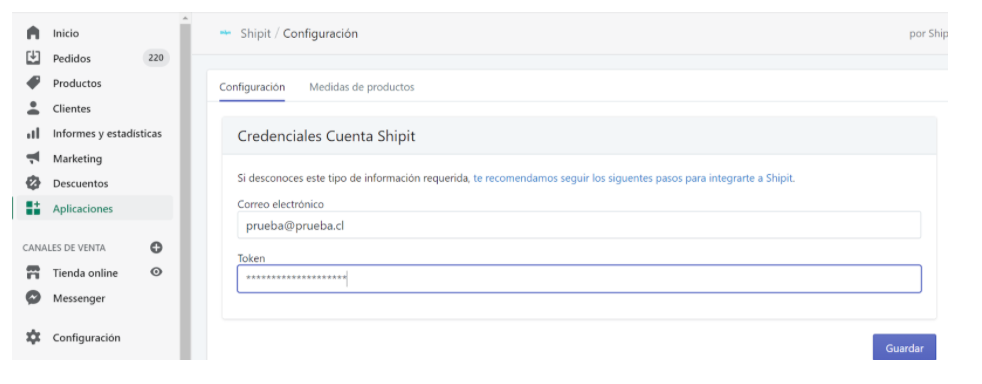Add a sales channel with plus icon

click(x=157, y=247)
